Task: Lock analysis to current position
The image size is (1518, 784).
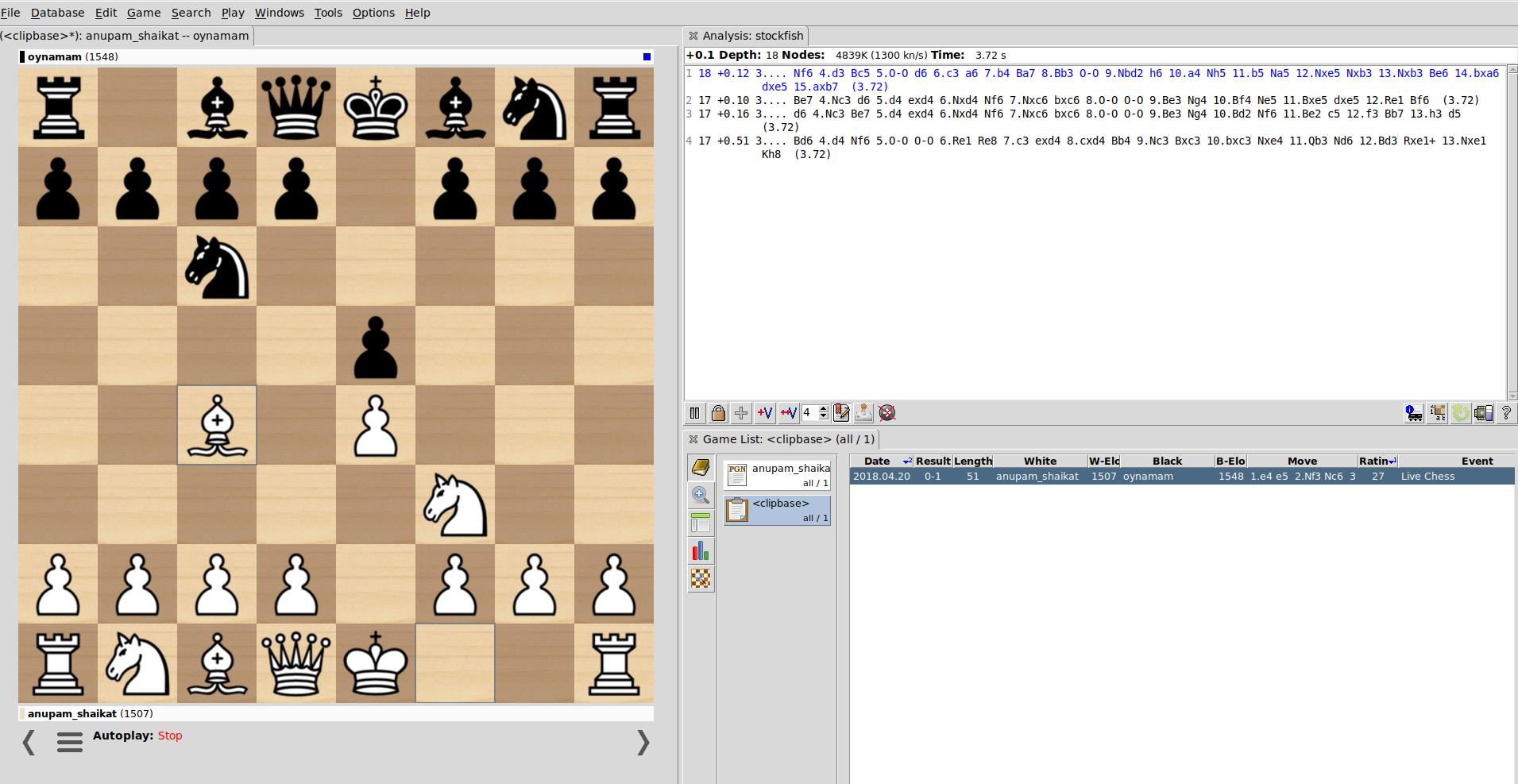Action: tap(718, 413)
